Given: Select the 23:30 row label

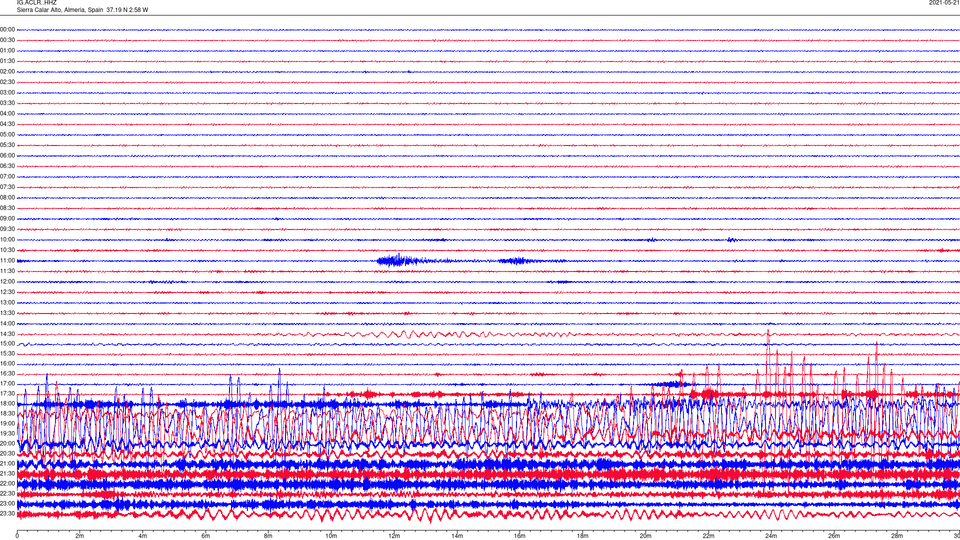Looking at the screenshot, I should pyautogui.click(x=7, y=513).
